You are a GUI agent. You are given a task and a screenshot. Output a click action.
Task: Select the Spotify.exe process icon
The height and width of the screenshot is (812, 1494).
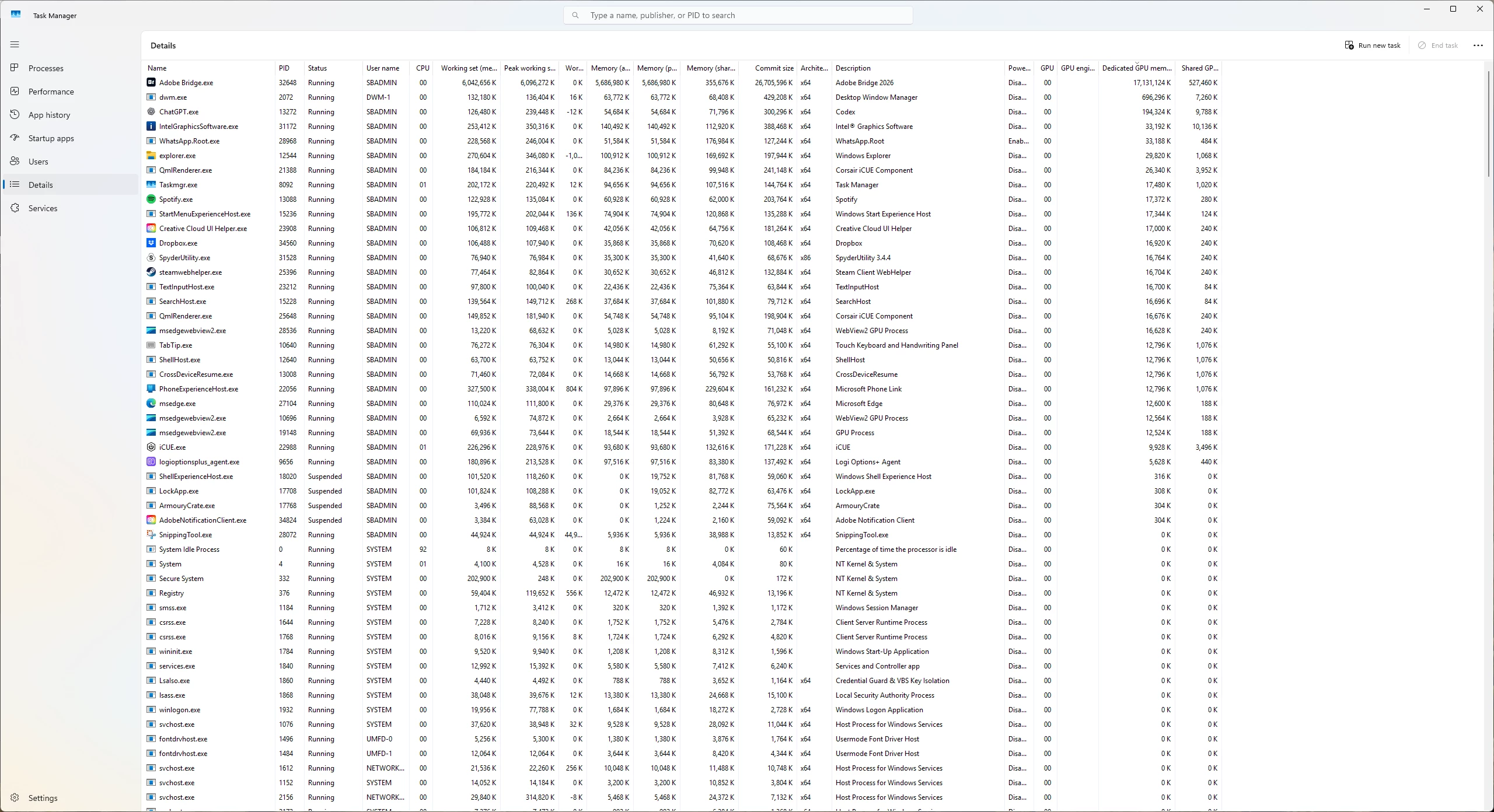click(x=151, y=199)
